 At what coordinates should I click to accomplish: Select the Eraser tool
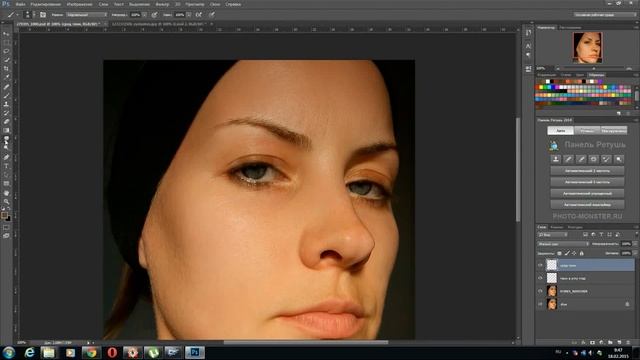(x=6, y=122)
